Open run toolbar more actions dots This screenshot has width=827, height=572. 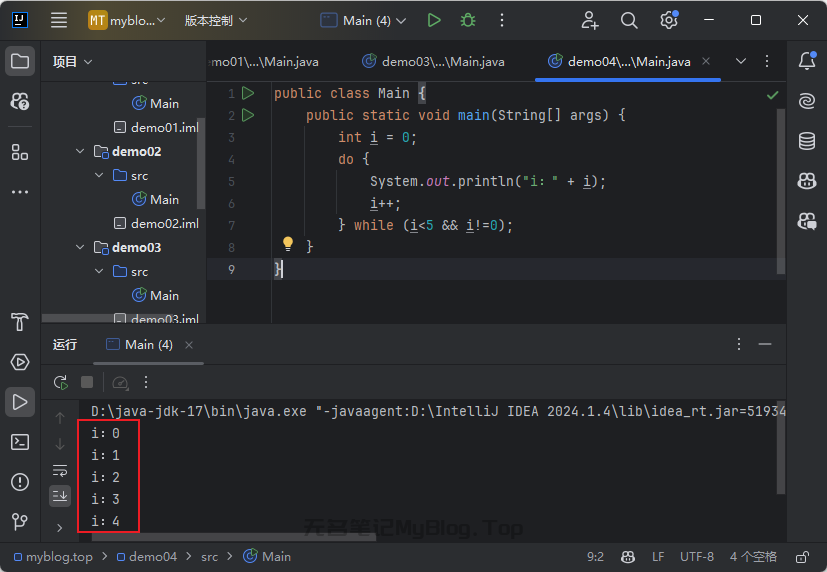point(146,382)
